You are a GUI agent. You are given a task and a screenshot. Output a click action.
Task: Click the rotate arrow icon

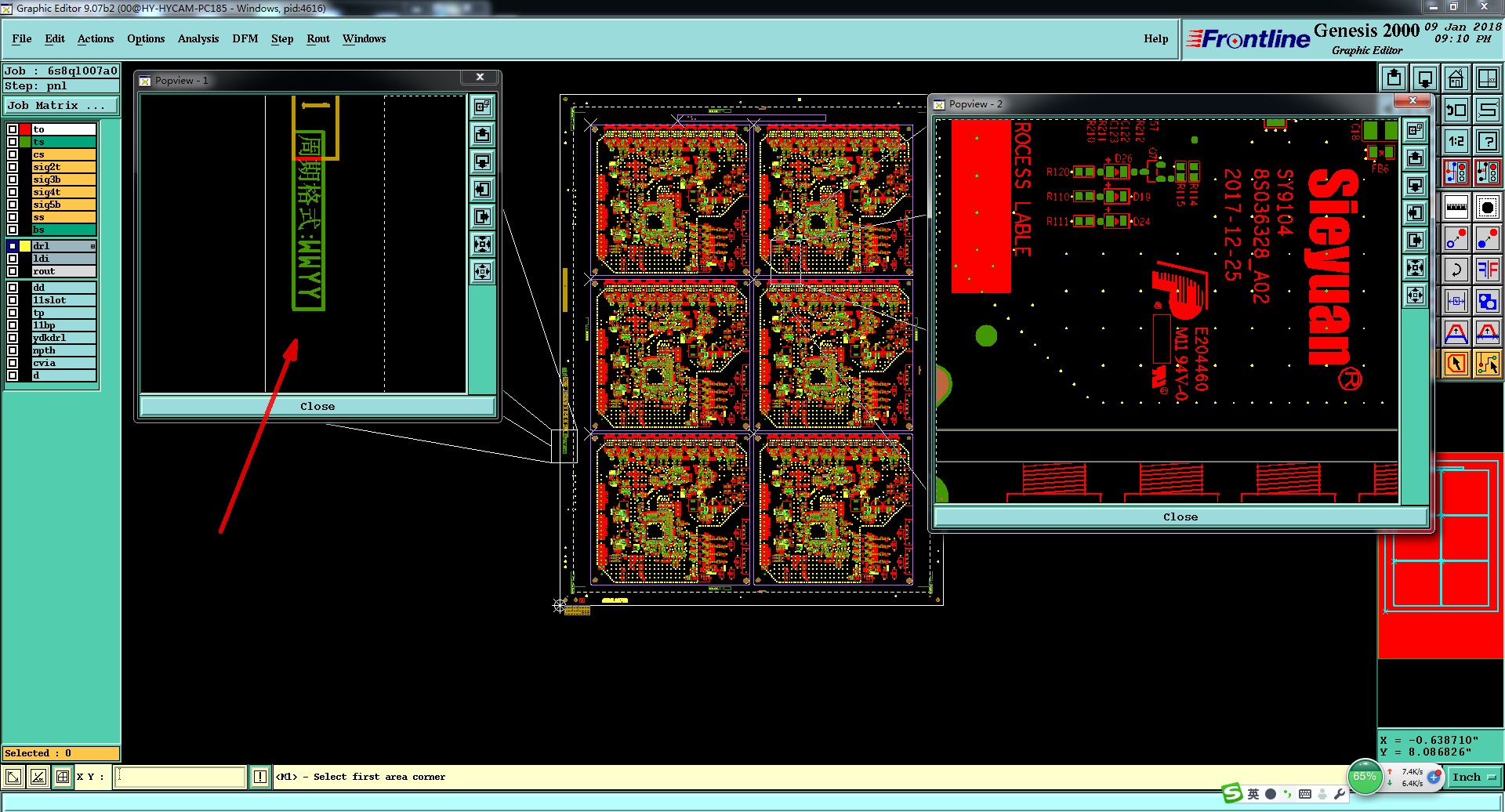1456,270
